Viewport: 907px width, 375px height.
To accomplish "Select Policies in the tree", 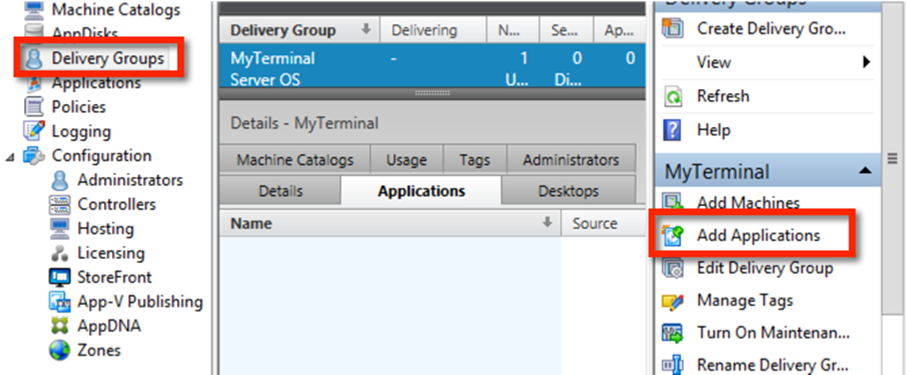I will tap(79, 107).
